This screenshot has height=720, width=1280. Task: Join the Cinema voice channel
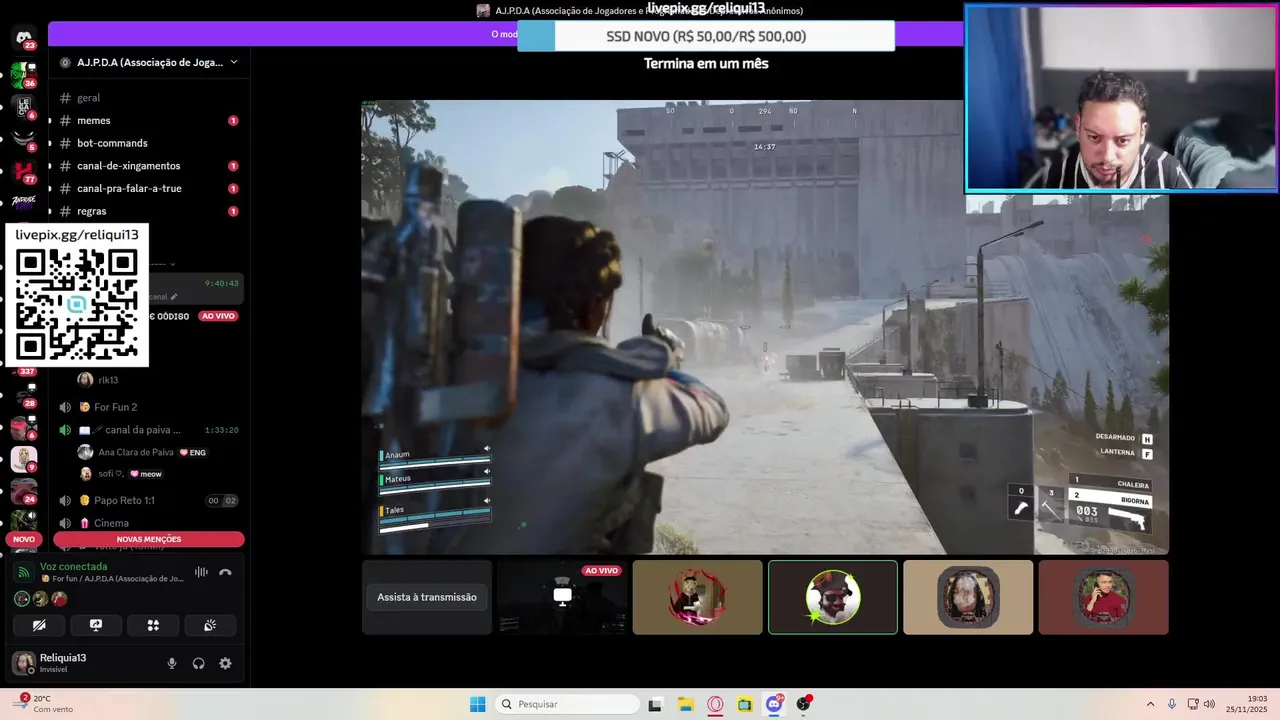(x=148, y=523)
